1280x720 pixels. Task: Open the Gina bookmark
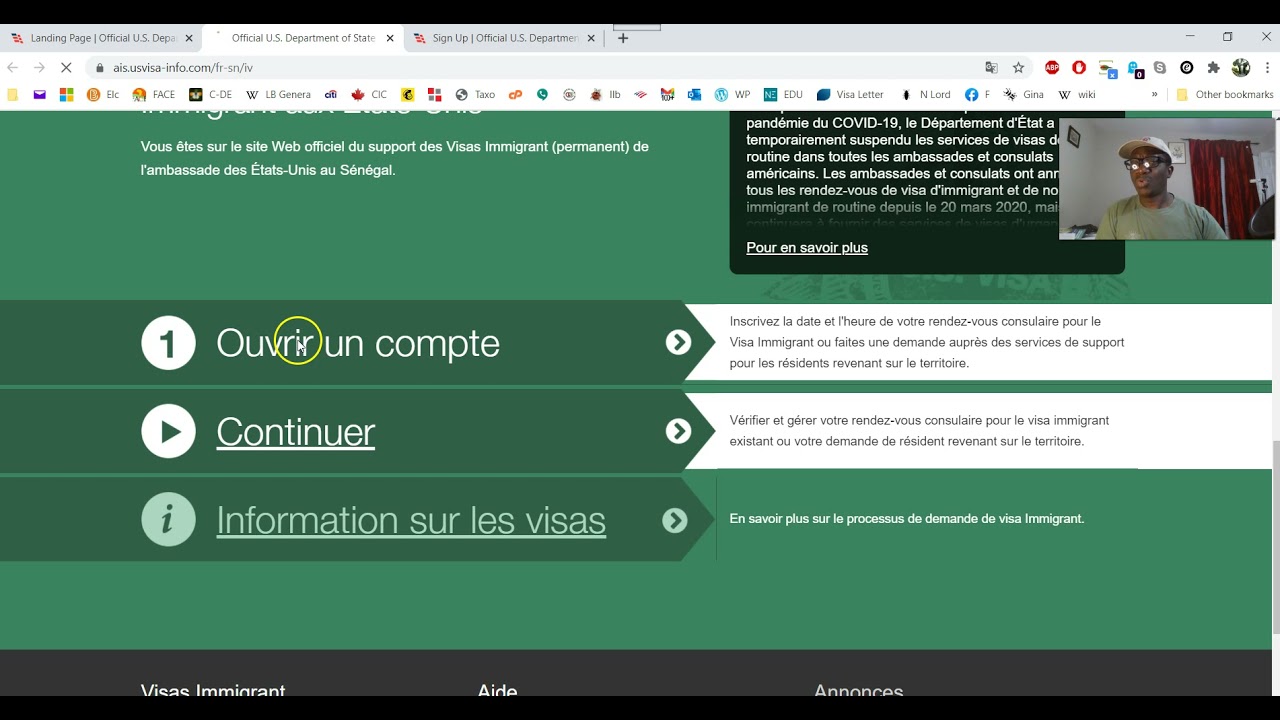[x=1024, y=95]
